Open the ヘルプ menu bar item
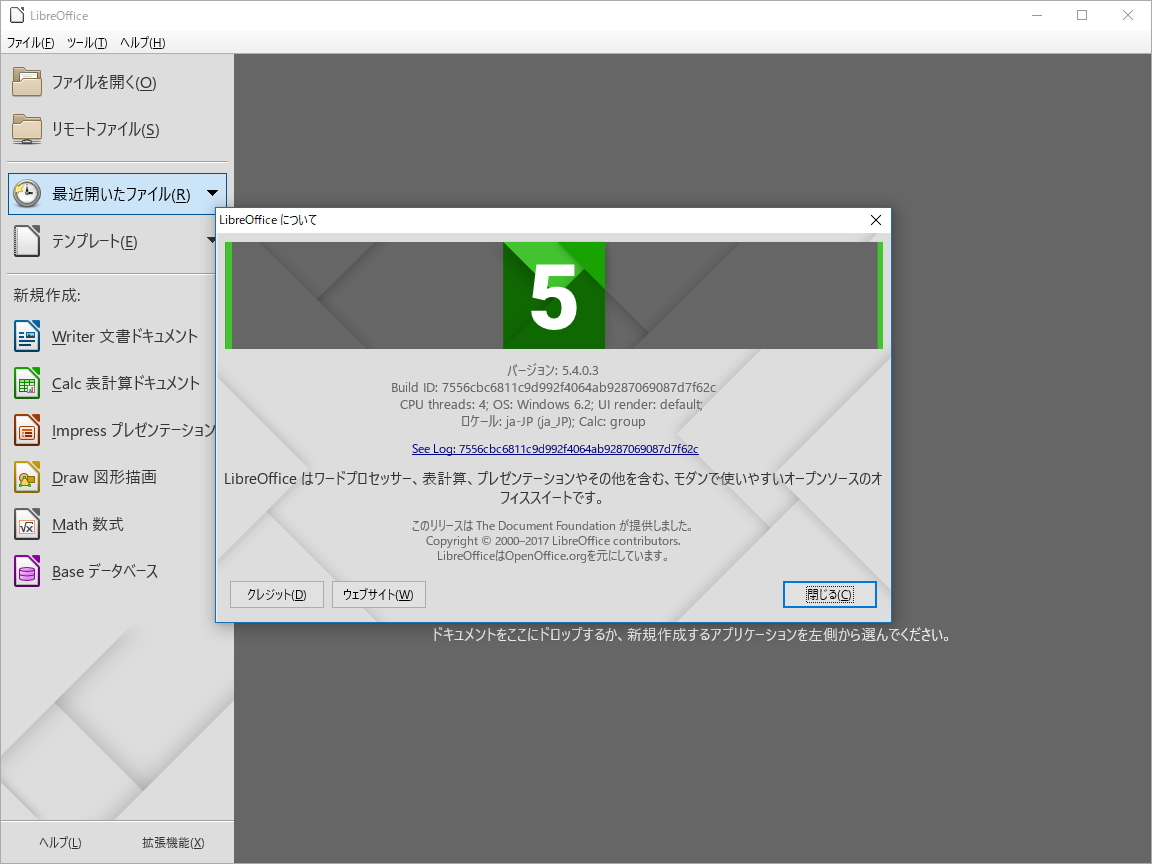The height and width of the screenshot is (864, 1152). pos(140,42)
